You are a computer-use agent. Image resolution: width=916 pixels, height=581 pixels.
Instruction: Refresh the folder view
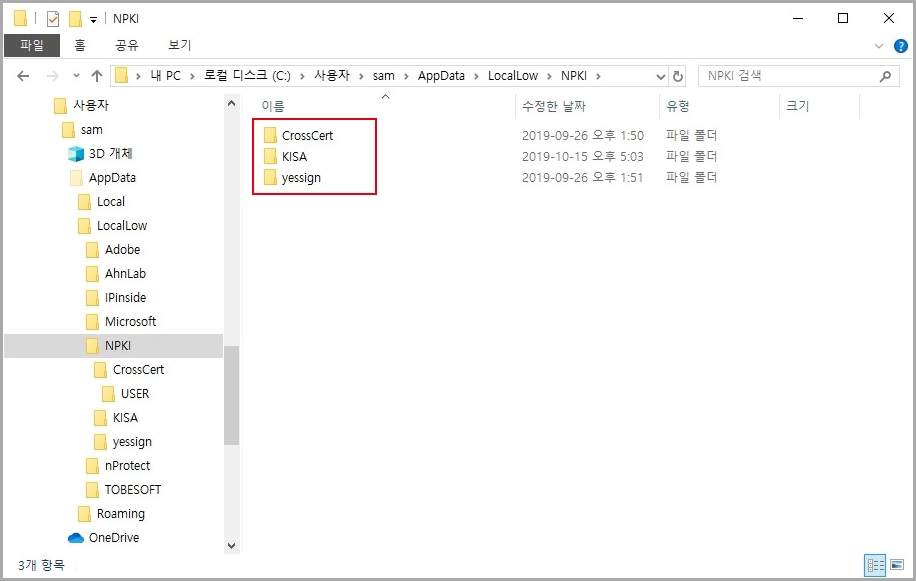678,76
